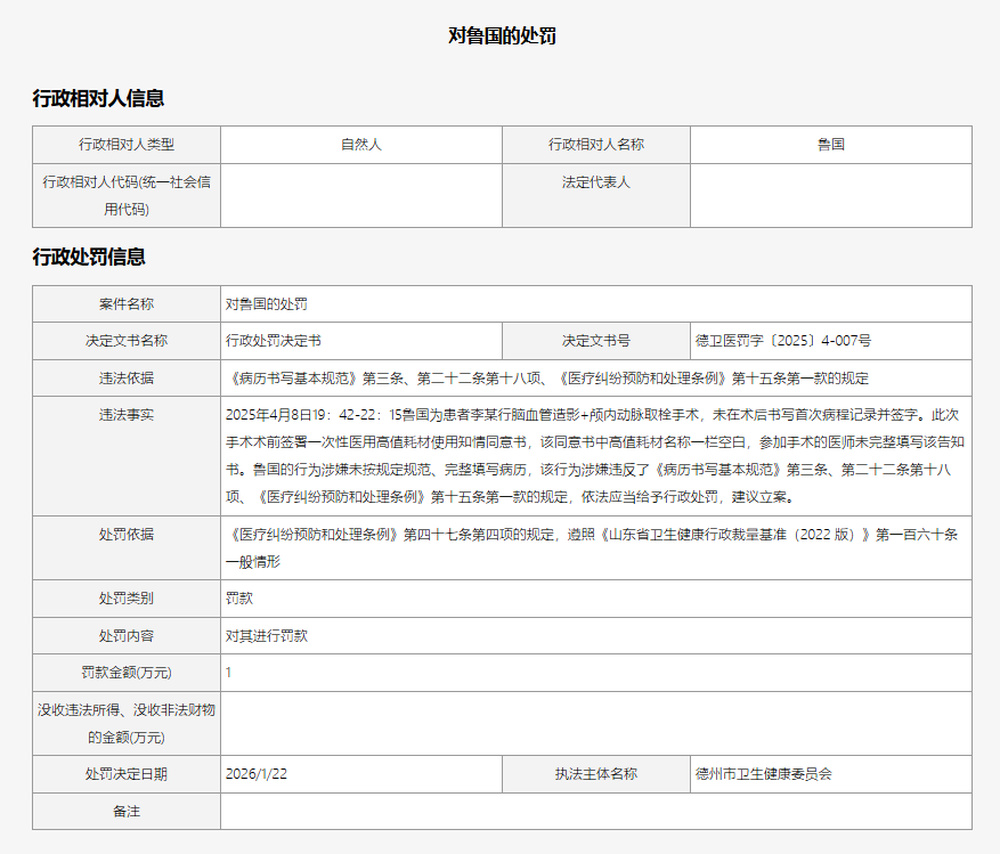The height and width of the screenshot is (854, 1000).
Task: Select the '自然人' party type cell
Action: pos(361,145)
